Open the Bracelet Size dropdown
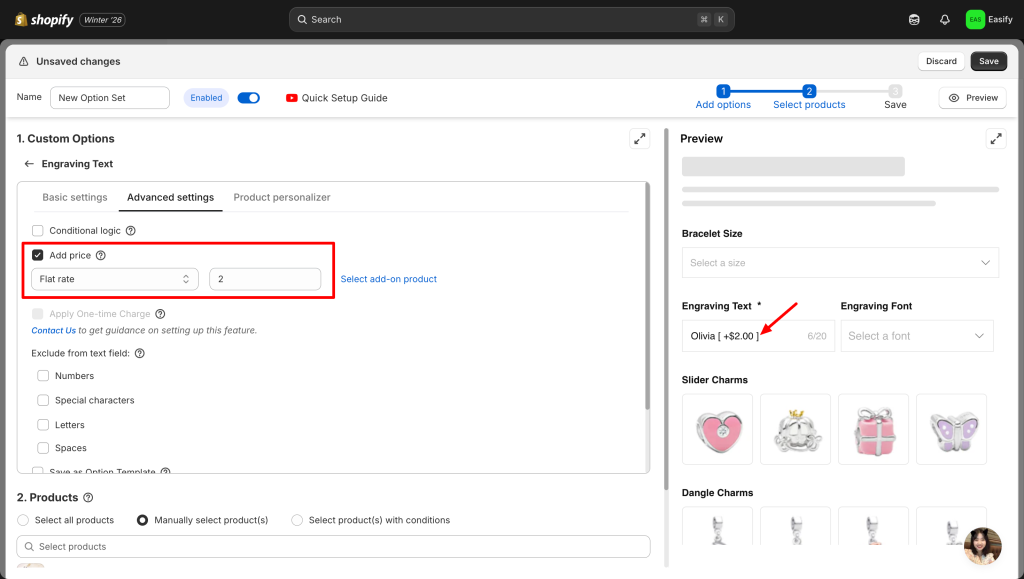This screenshot has height=579, width=1024. [840, 263]
